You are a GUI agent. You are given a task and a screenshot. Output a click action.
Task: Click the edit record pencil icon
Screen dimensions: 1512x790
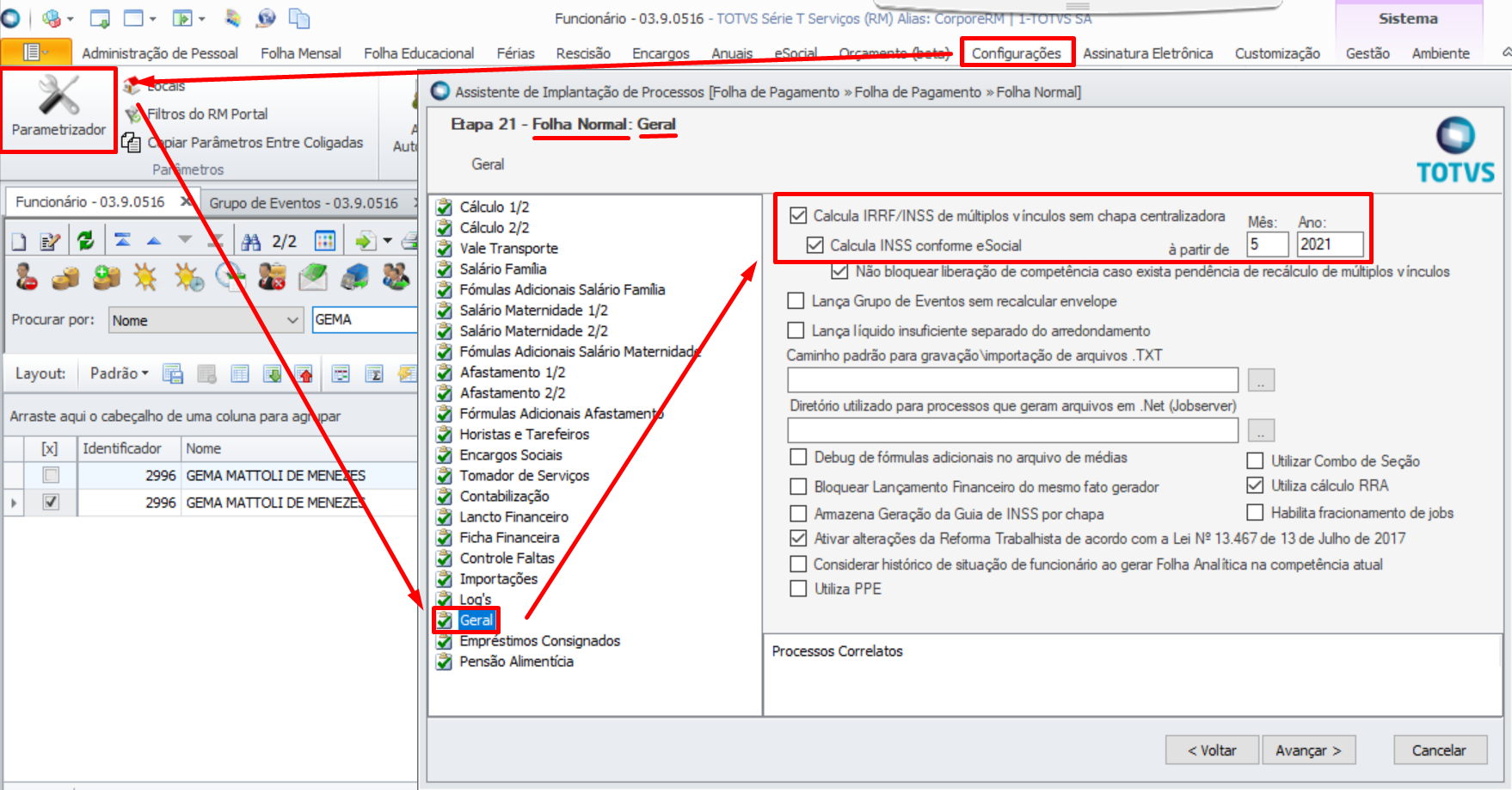pyautogui.click(x=51, y=242)
